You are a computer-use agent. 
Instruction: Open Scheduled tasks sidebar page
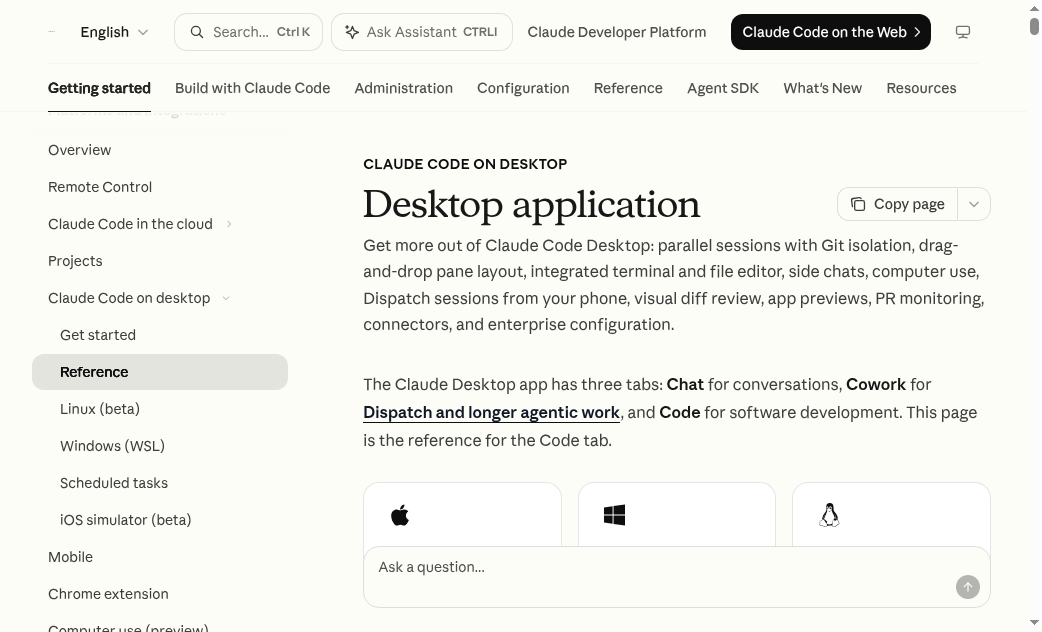(x=159, y=483)
